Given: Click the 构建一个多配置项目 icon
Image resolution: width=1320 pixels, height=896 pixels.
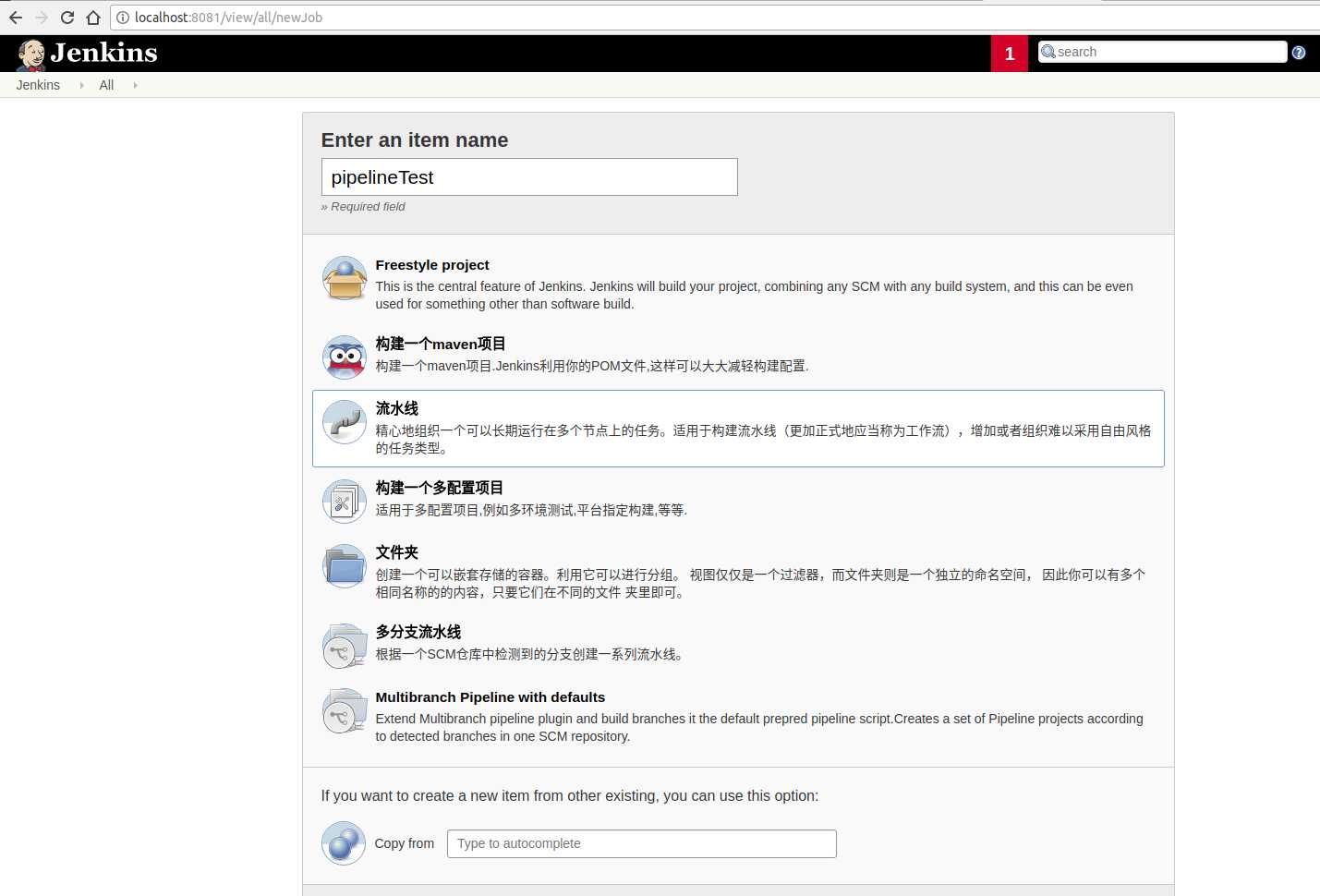Looking at the screenshot, I should (x=345, y=502).
